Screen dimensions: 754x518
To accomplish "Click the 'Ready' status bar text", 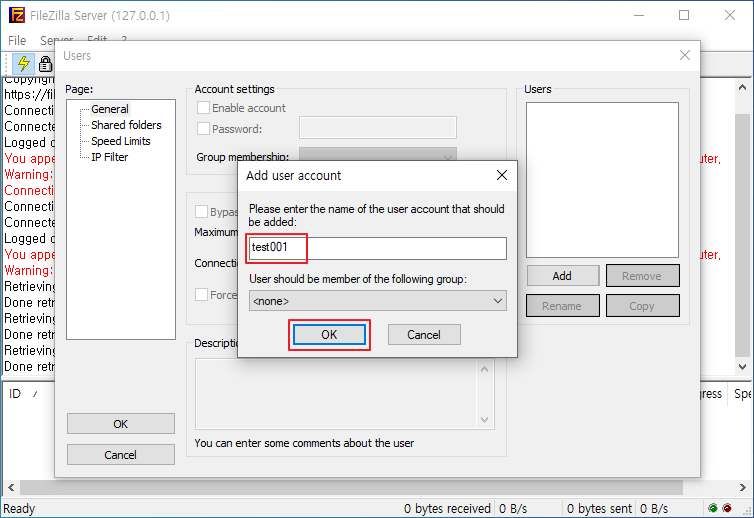I will click(x=19, y=508).
